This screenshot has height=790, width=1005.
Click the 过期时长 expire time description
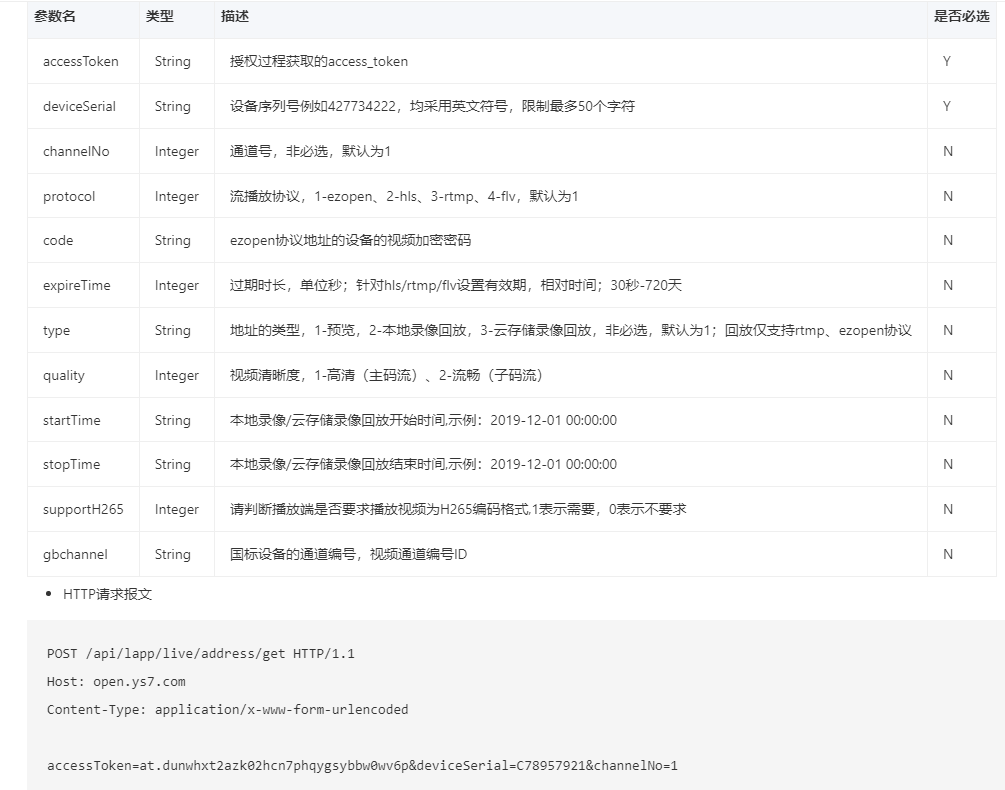click(456, 285)
